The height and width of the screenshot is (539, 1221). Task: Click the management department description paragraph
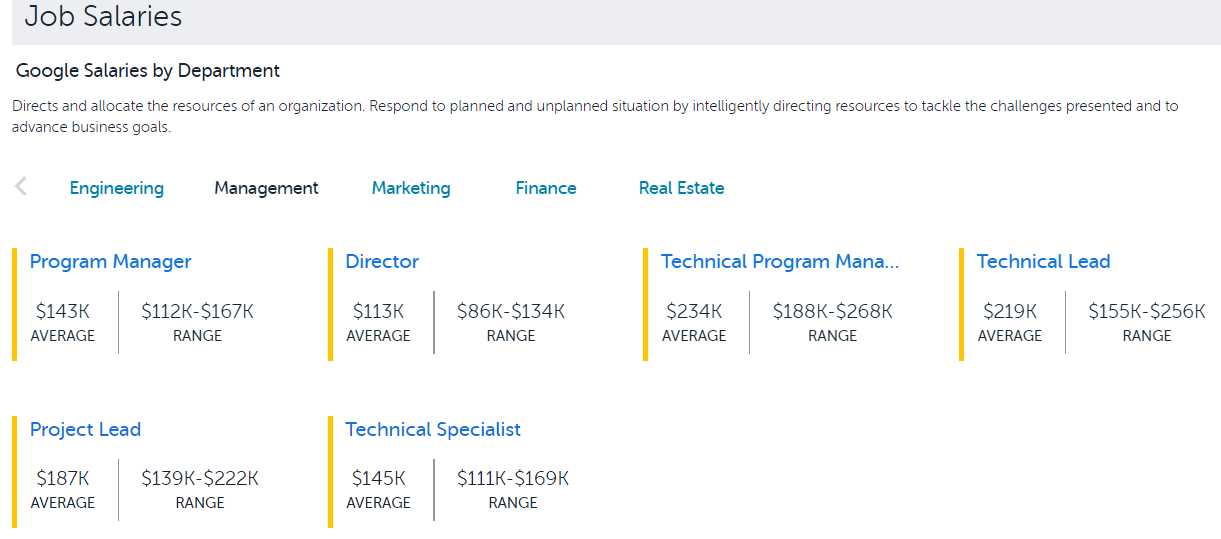click(596, 117)
